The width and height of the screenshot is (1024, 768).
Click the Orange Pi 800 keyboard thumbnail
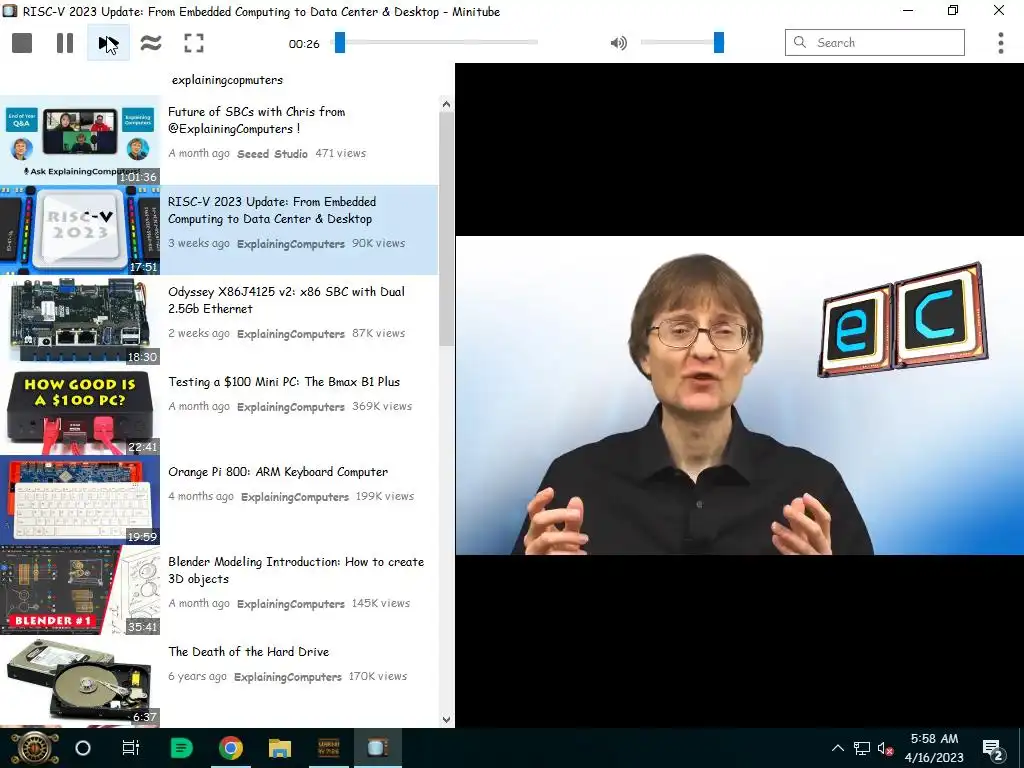coord(80,500)
